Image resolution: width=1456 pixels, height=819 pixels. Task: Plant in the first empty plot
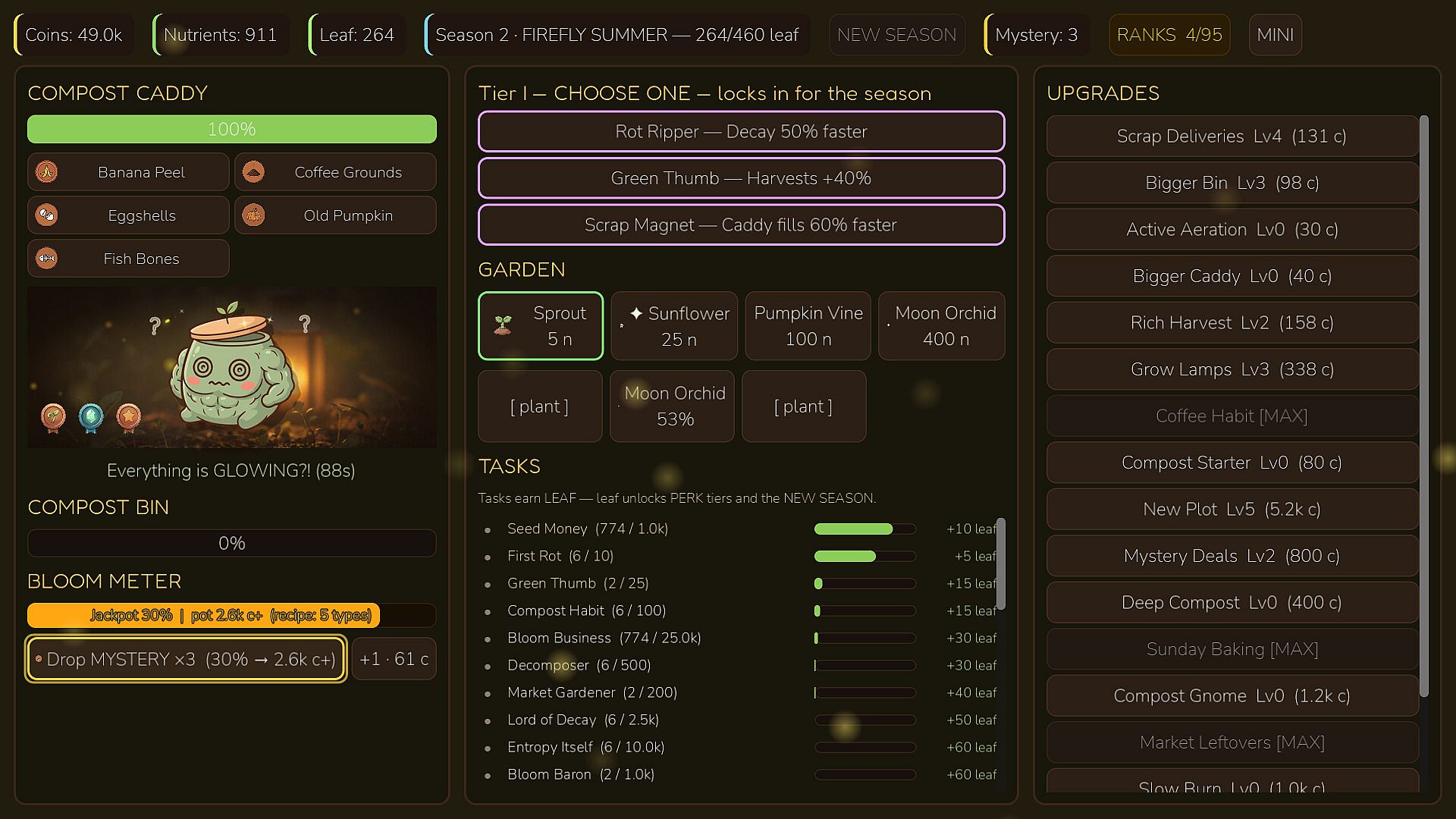(x=540, y=406)
